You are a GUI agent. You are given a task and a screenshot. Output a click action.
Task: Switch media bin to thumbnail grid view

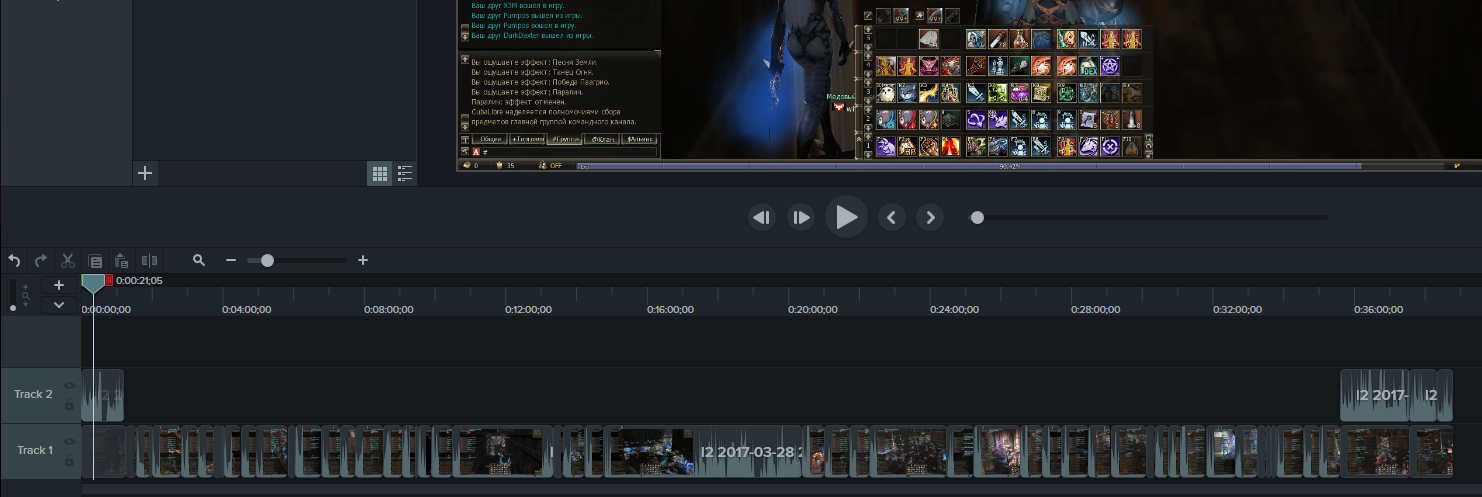380,174
